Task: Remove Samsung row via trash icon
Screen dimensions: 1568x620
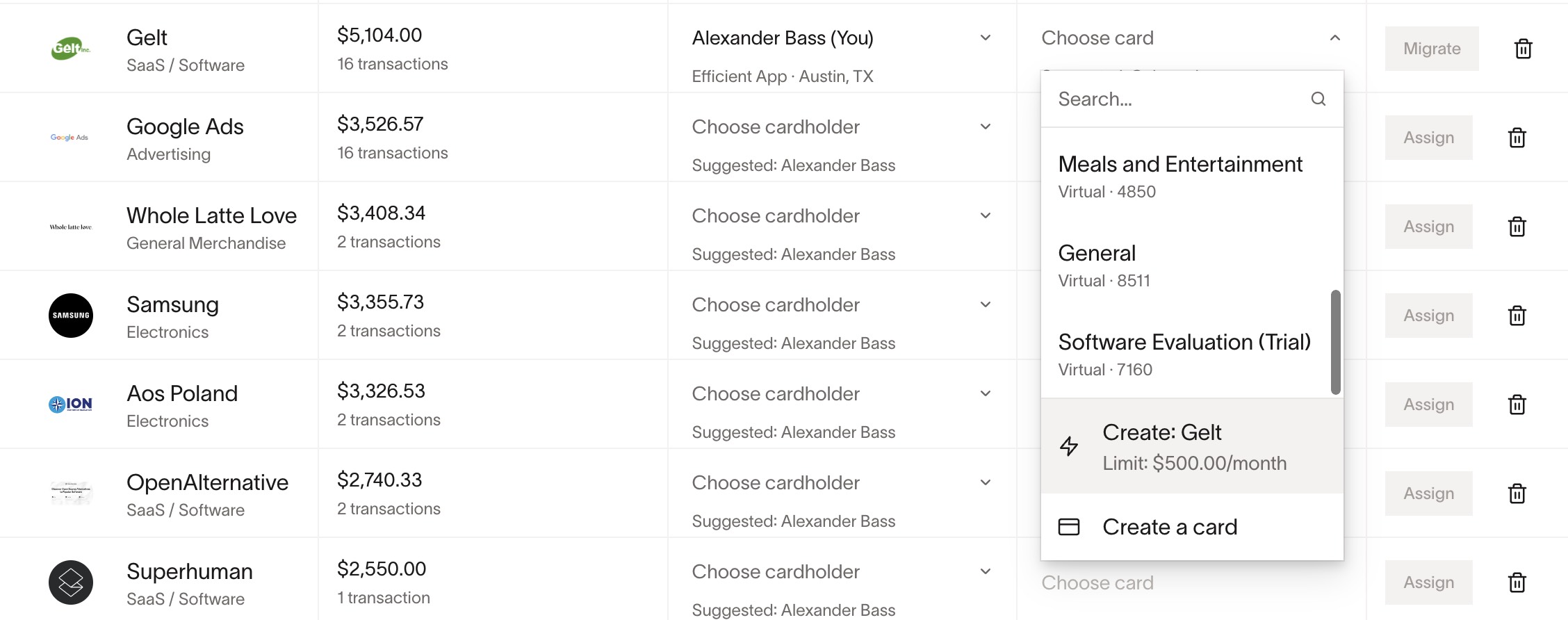Action: [x=1517, y=316]
